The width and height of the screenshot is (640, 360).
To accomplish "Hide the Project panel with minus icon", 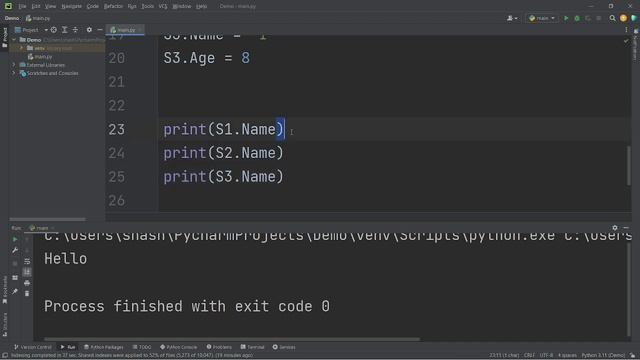I will [x=100, y=30].
